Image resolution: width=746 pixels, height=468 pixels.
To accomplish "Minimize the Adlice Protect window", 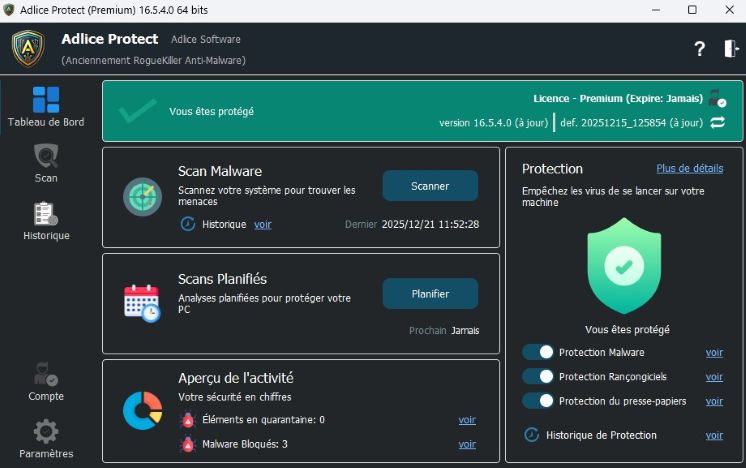I will click(656, 10).
